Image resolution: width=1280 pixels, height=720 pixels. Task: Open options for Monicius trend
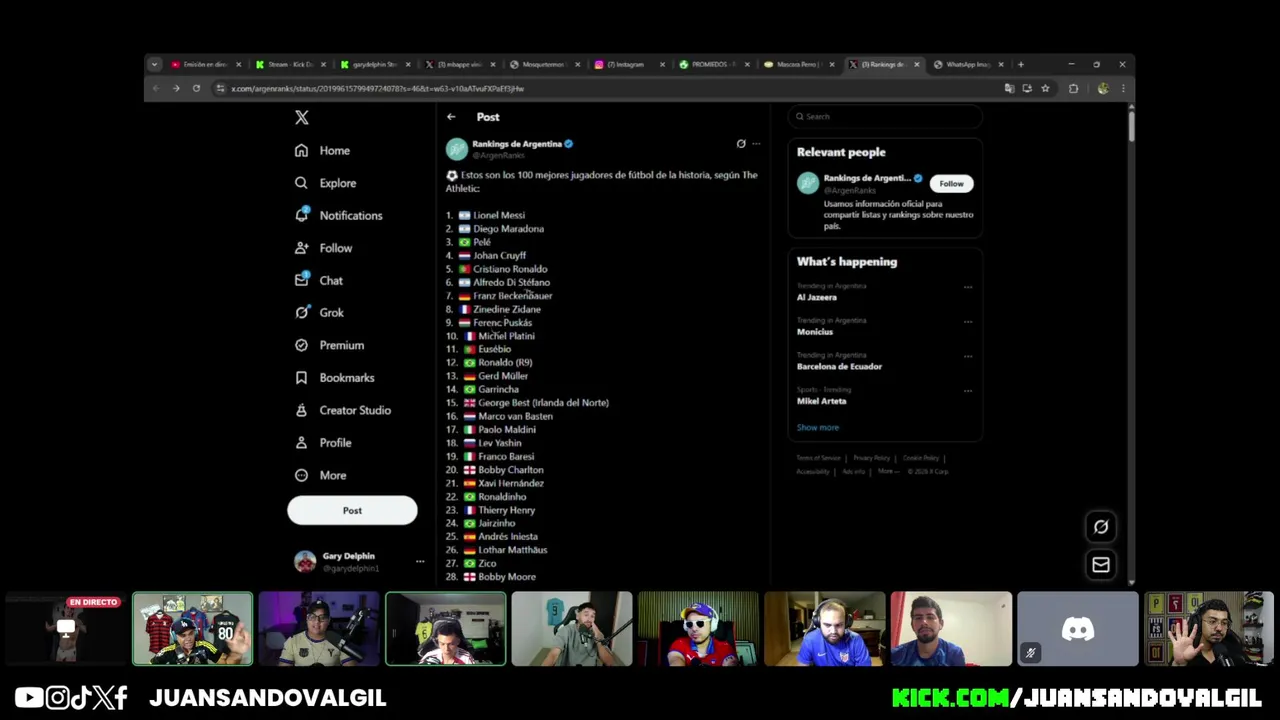click(968, 322)
